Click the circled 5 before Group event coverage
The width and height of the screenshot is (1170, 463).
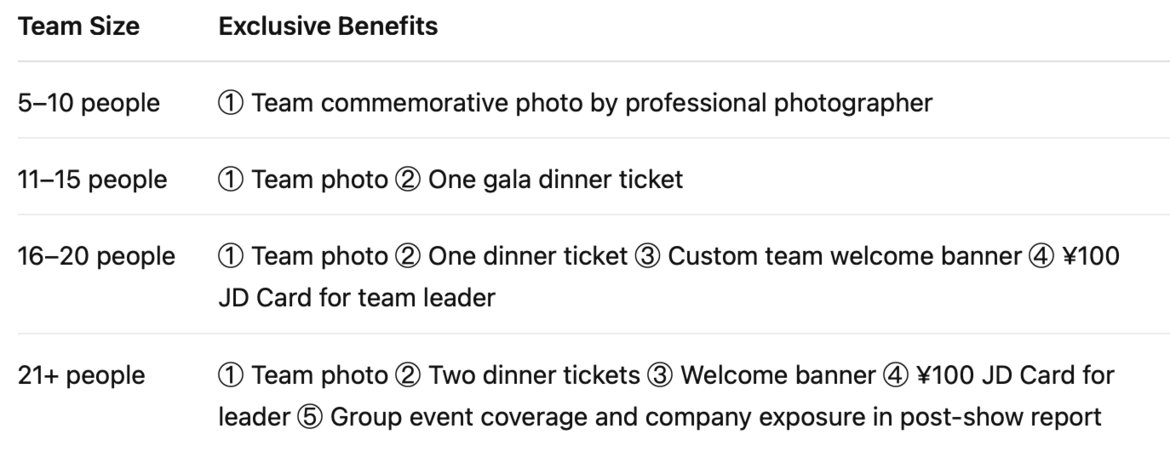310,417
